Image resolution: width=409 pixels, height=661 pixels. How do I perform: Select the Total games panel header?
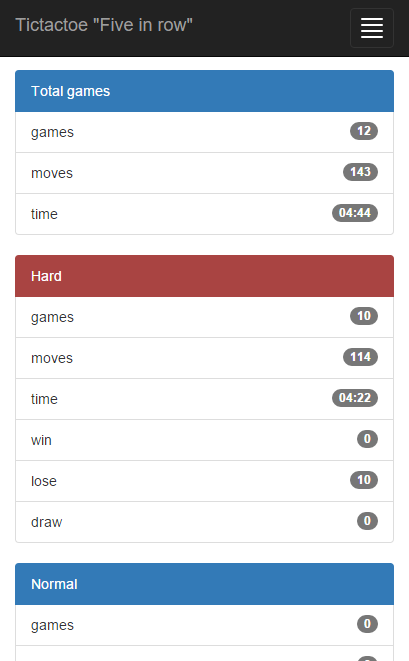pyautogui.click(x=204, y=91)
